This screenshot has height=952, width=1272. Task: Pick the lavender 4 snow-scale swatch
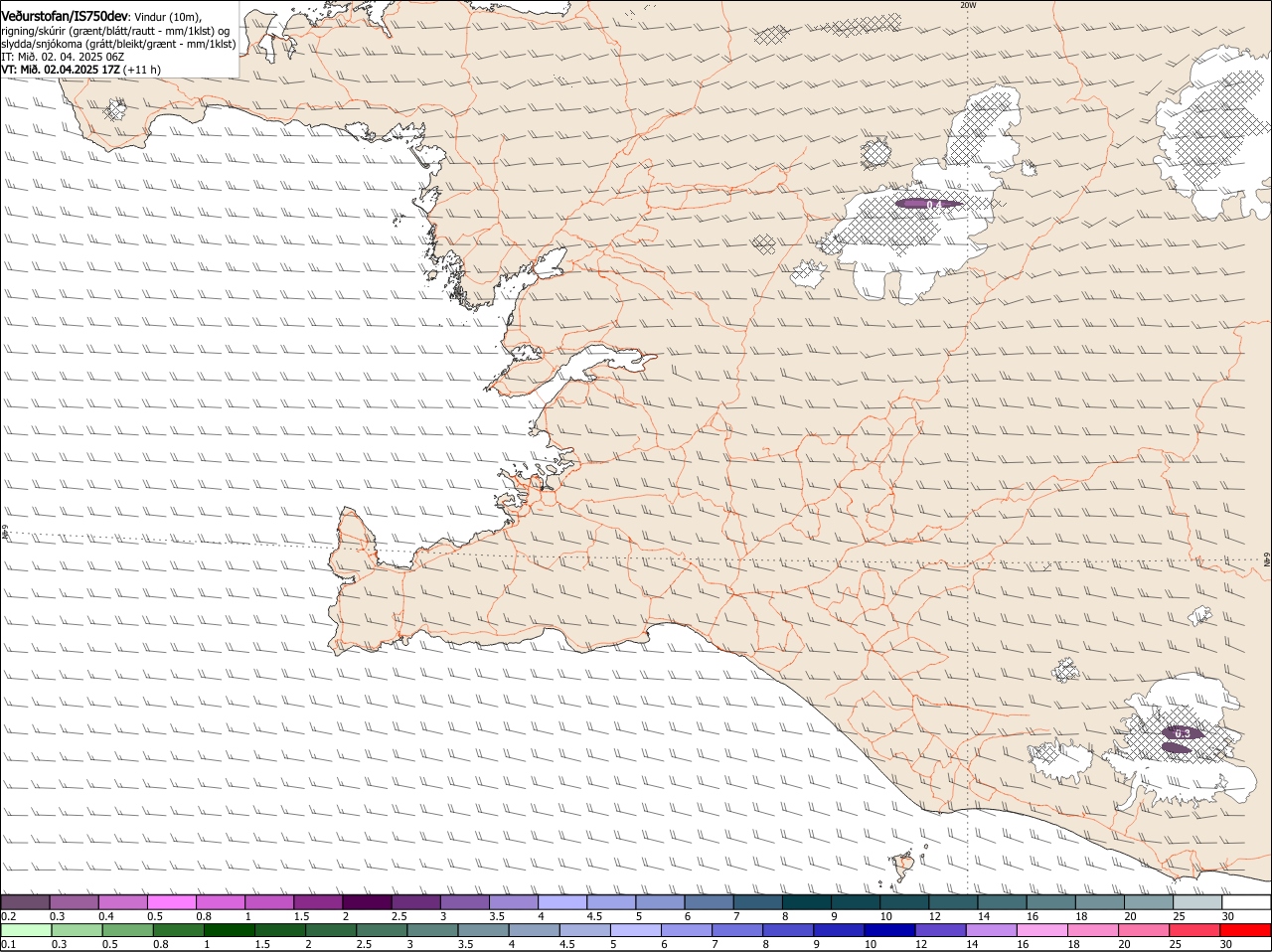click(561, 902)
